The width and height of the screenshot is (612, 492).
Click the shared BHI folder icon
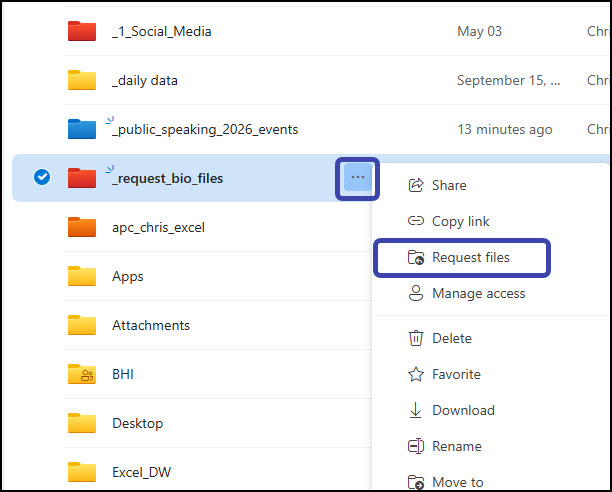82,374
